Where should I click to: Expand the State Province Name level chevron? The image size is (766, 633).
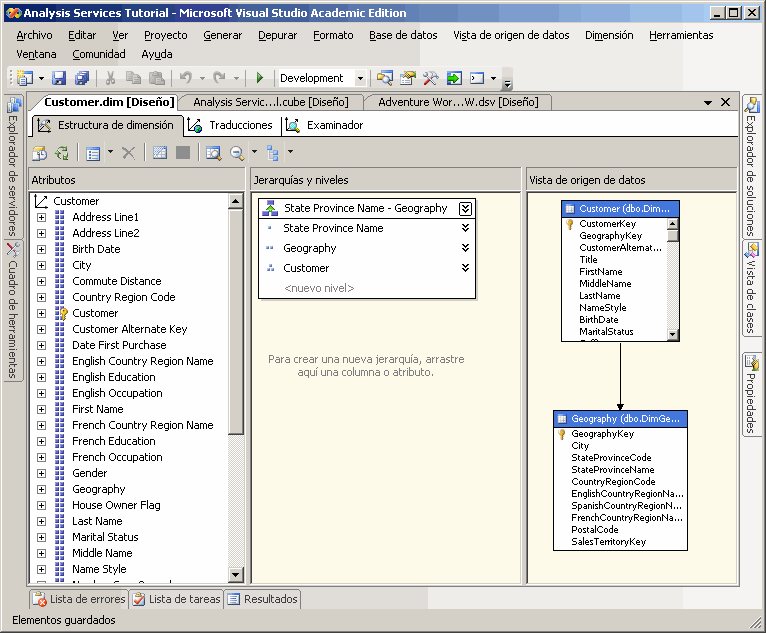pyautogui.click(x=465, y=228)
